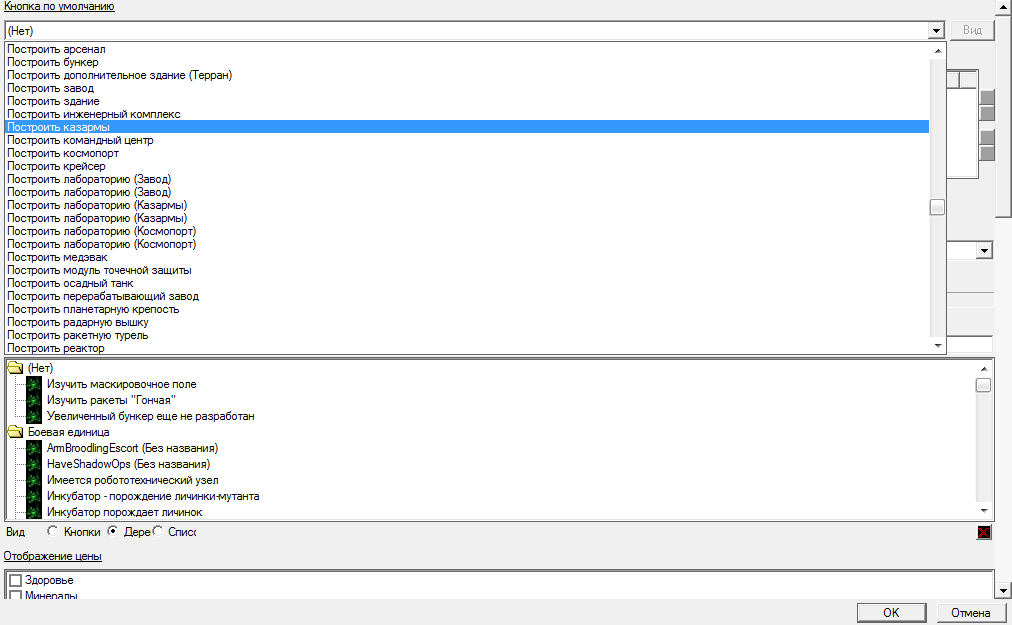Viewport: 1012px width, 625px height.
Task: Click the icon beside "Изучить маскировочное поле"
Action: (x=34, y=384)
